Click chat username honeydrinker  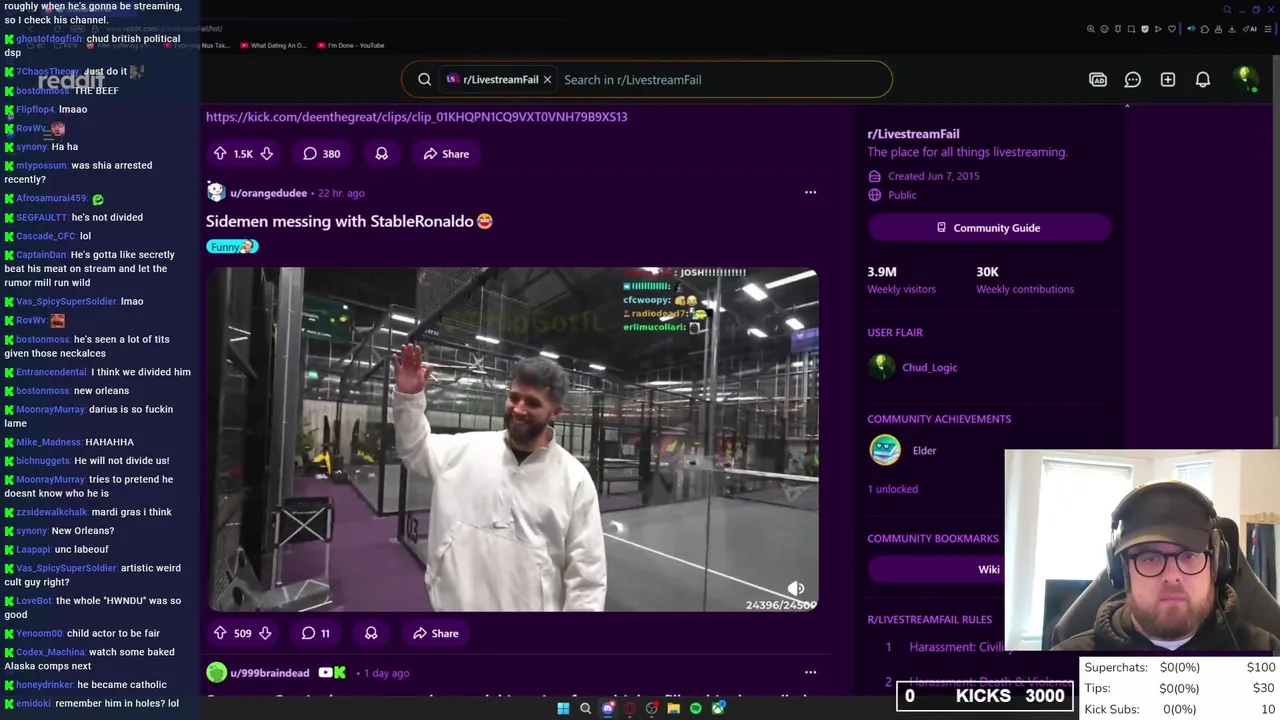(45, 685)
